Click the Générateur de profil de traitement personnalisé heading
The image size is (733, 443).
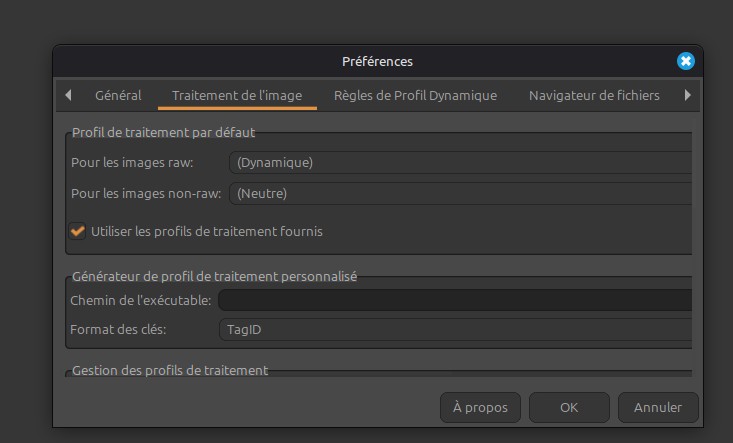[214, 276]
